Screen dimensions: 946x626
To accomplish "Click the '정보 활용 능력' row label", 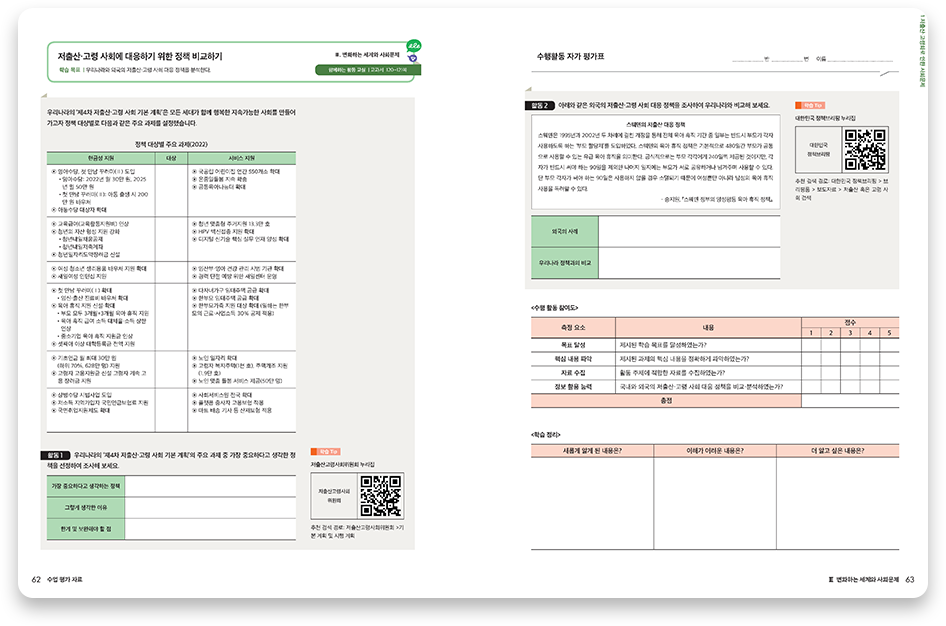I will [573, 387].
